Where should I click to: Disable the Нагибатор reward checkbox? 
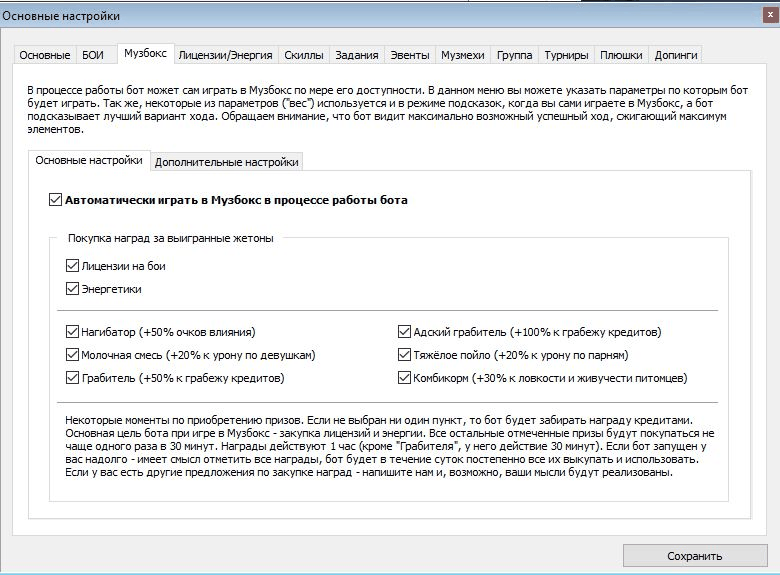point(72,332)
